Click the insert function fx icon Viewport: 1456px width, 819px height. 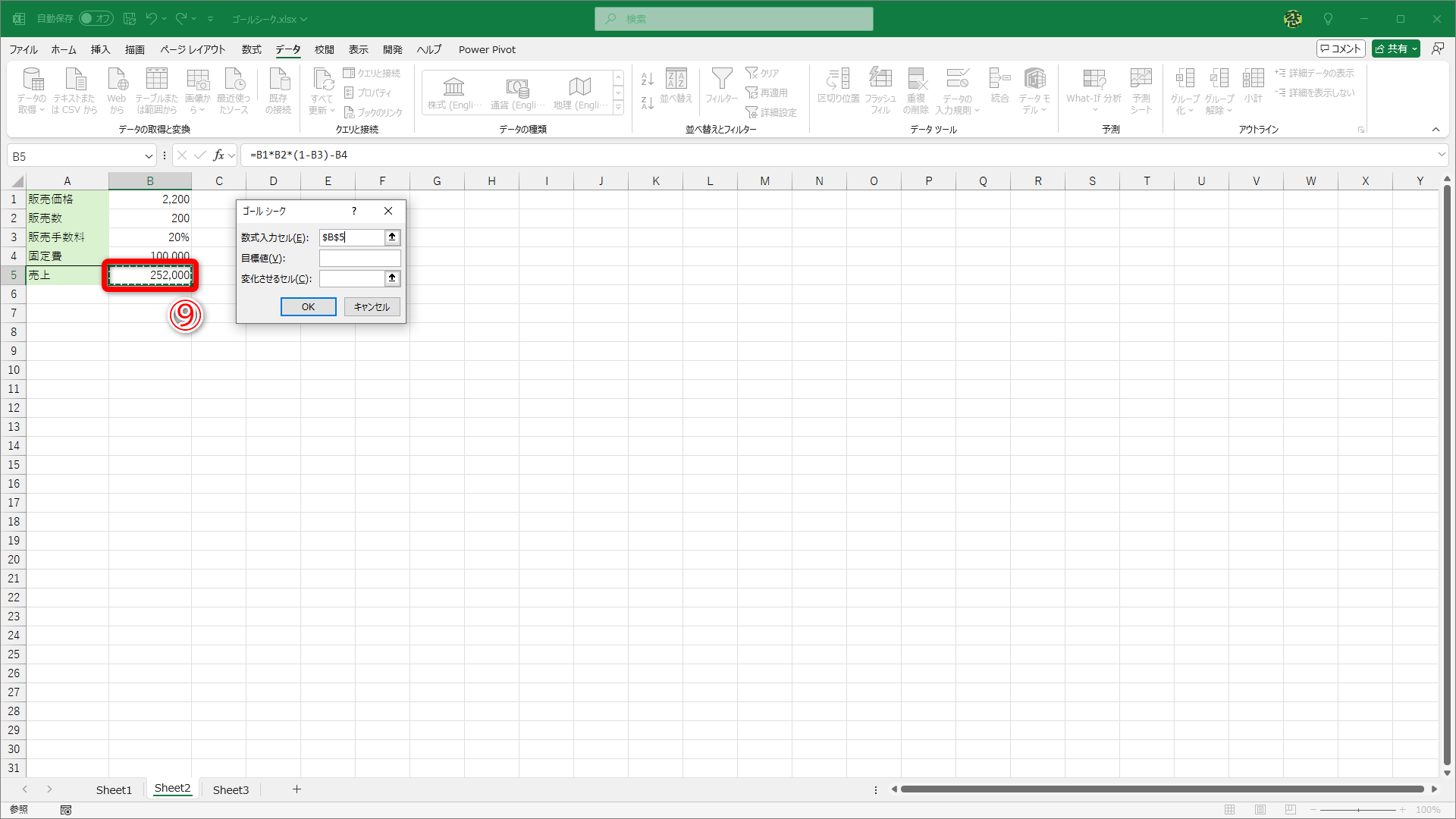click(218, 155)
